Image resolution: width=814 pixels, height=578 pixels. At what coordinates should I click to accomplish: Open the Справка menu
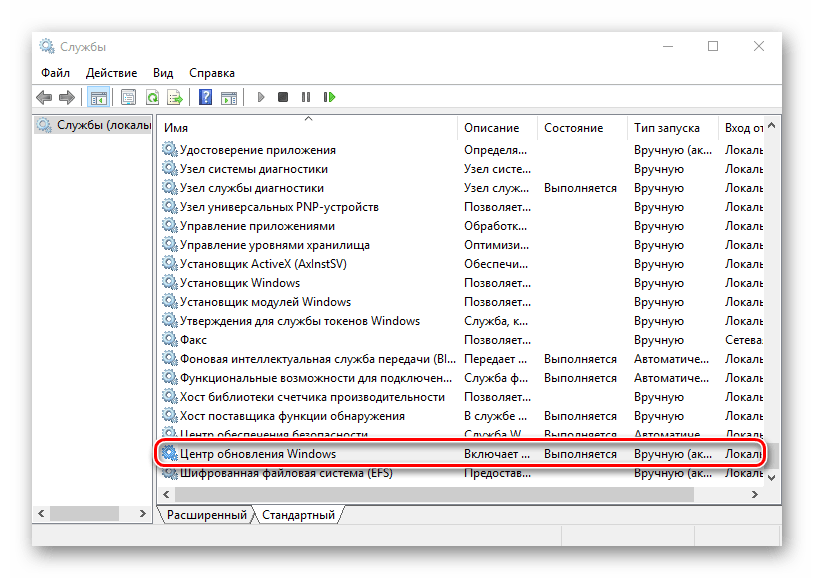click(211, 73)
